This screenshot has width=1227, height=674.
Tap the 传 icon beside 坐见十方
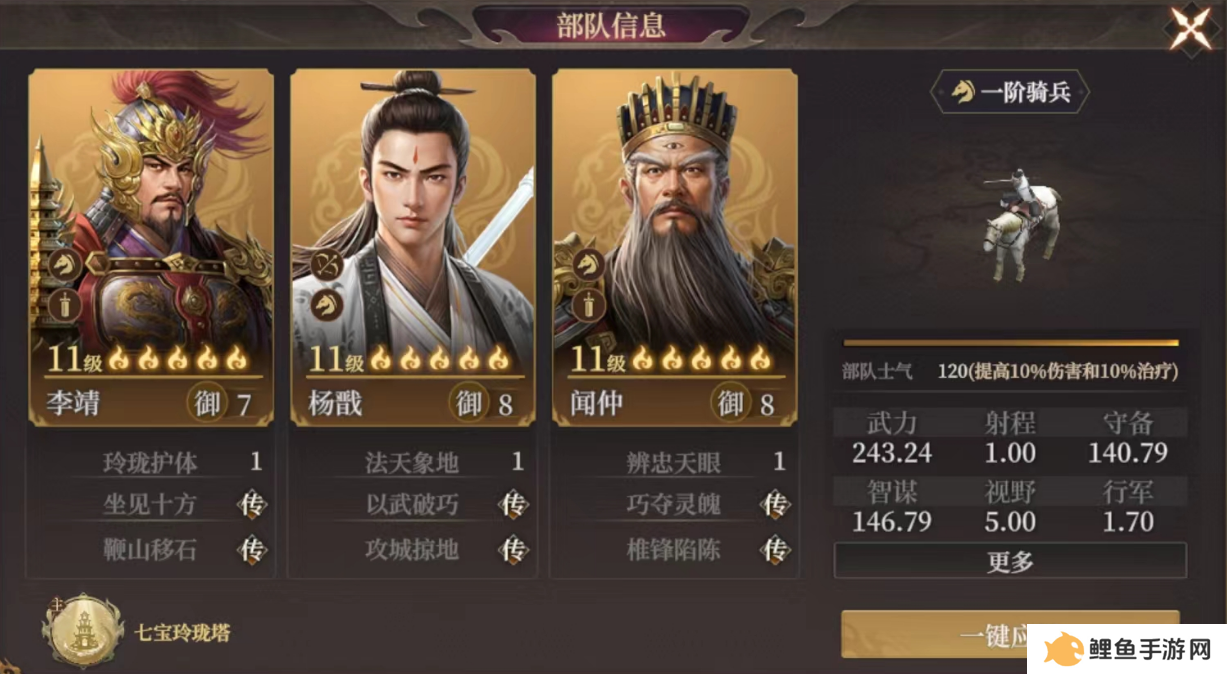pyautogui.click(x=252, y=505)
